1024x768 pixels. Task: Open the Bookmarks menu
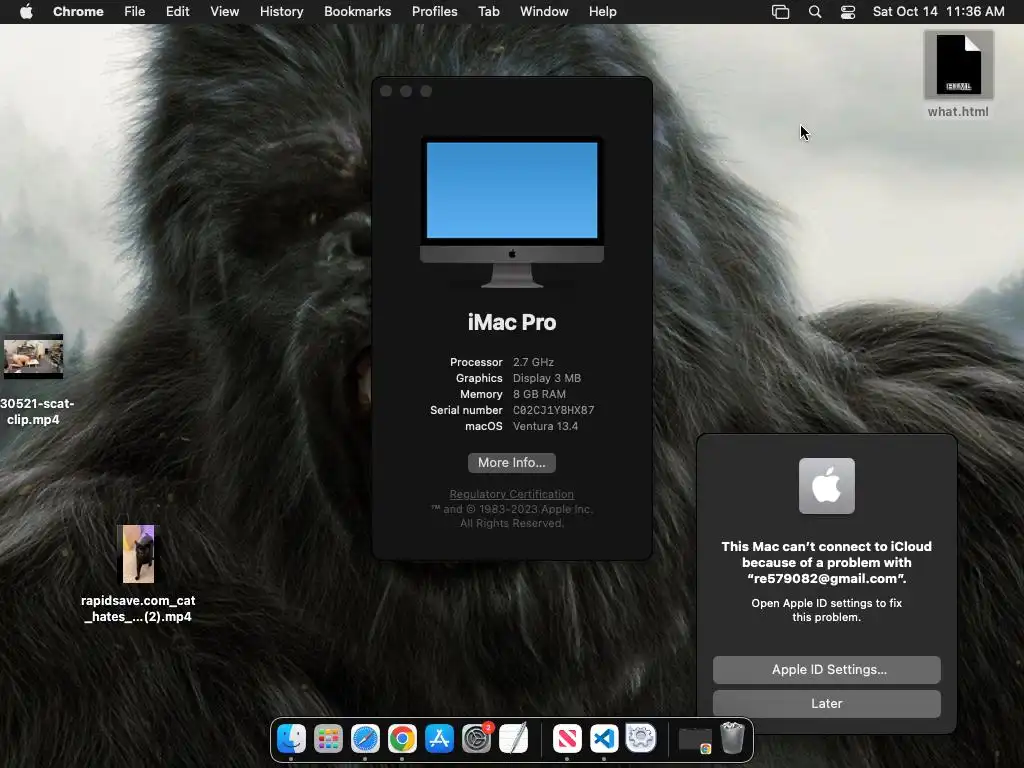tap(357, 11)
